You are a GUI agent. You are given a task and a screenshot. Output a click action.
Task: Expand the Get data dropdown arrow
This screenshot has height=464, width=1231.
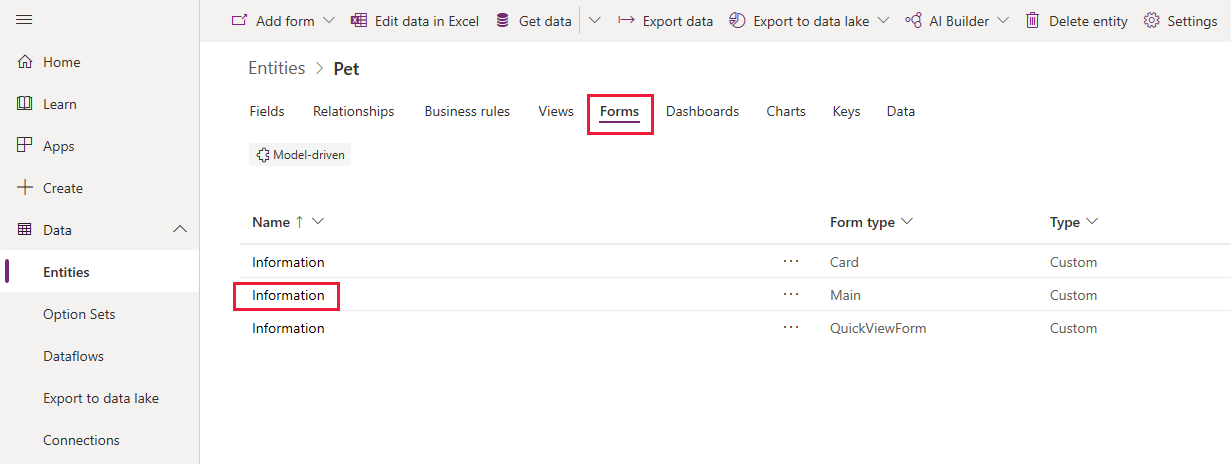[594, 21]
